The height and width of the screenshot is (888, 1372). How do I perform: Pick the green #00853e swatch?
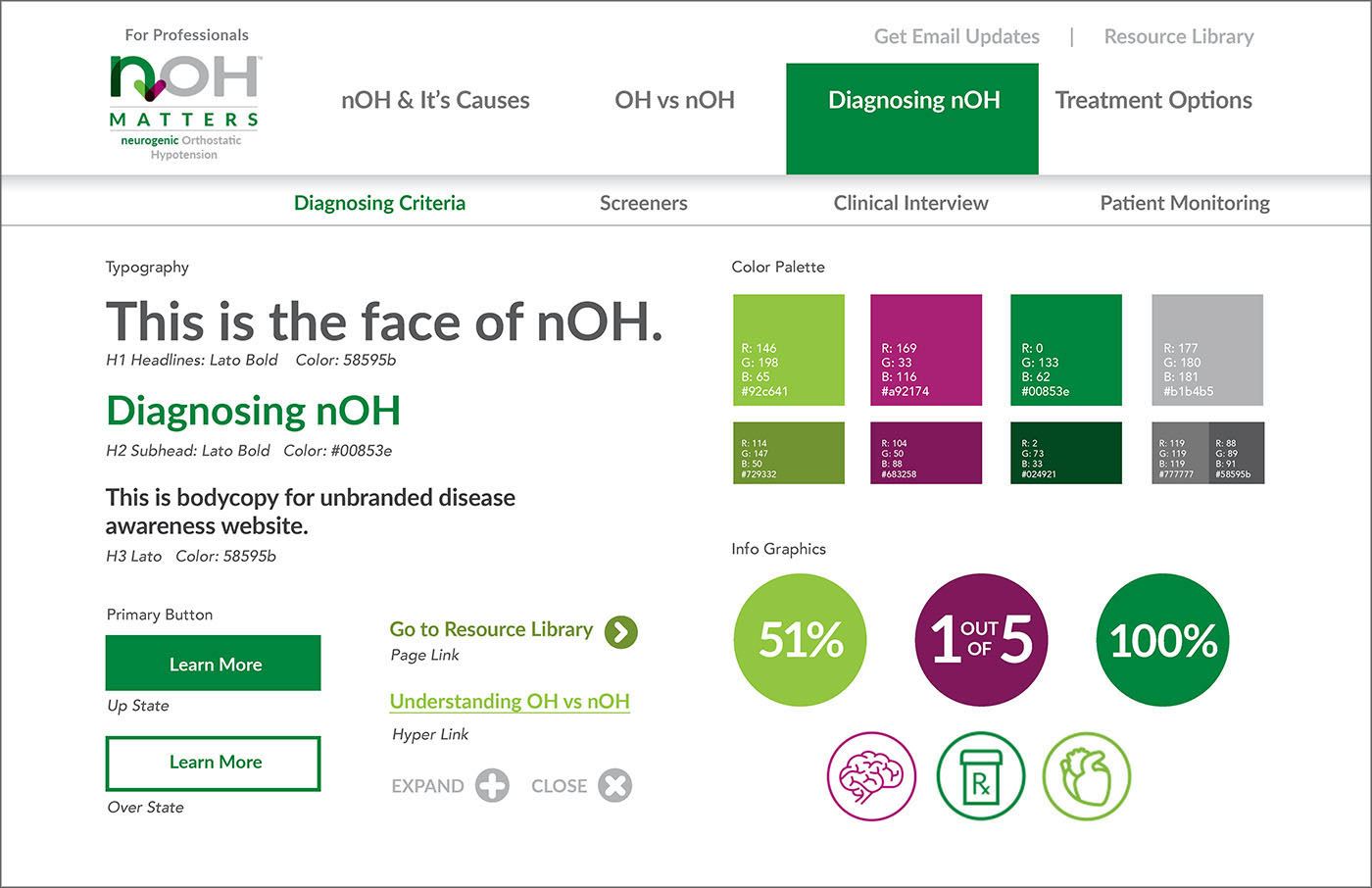tap(1066, 350)
